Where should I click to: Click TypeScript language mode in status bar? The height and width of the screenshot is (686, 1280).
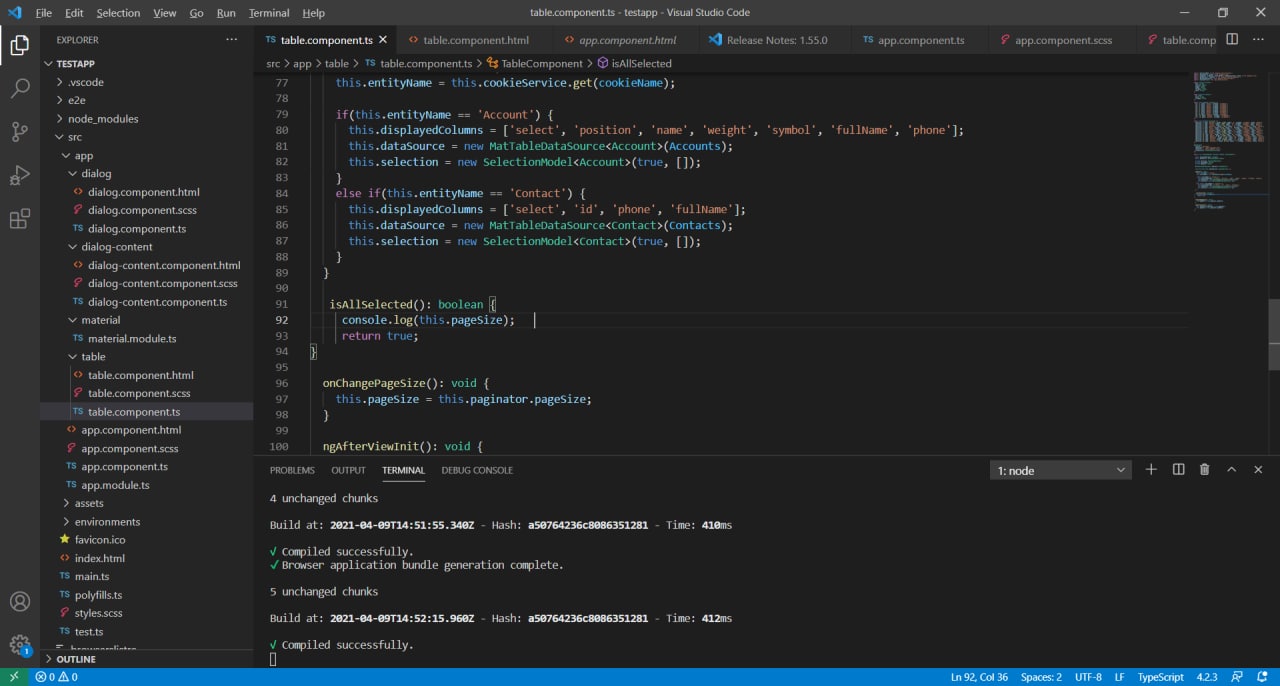pos(1160,677)
